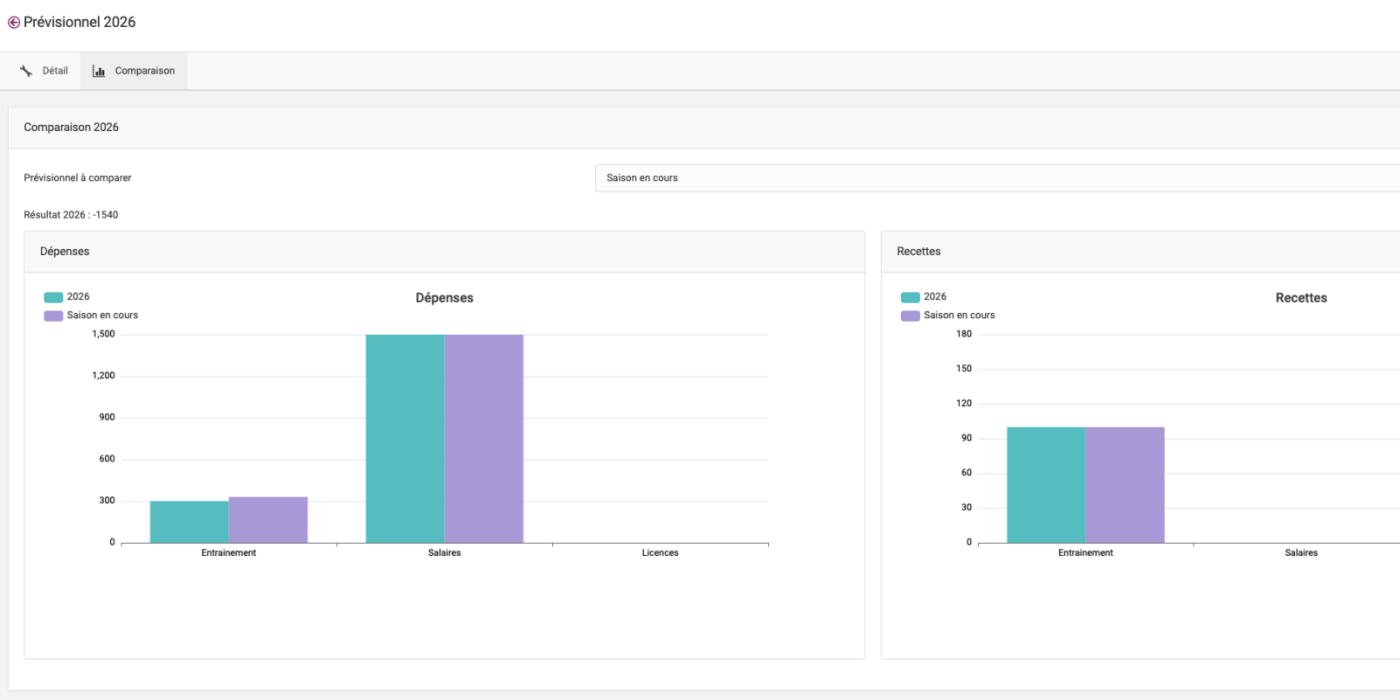Click the Comparaison 2026 panel heading

click(x=71, y=128)
